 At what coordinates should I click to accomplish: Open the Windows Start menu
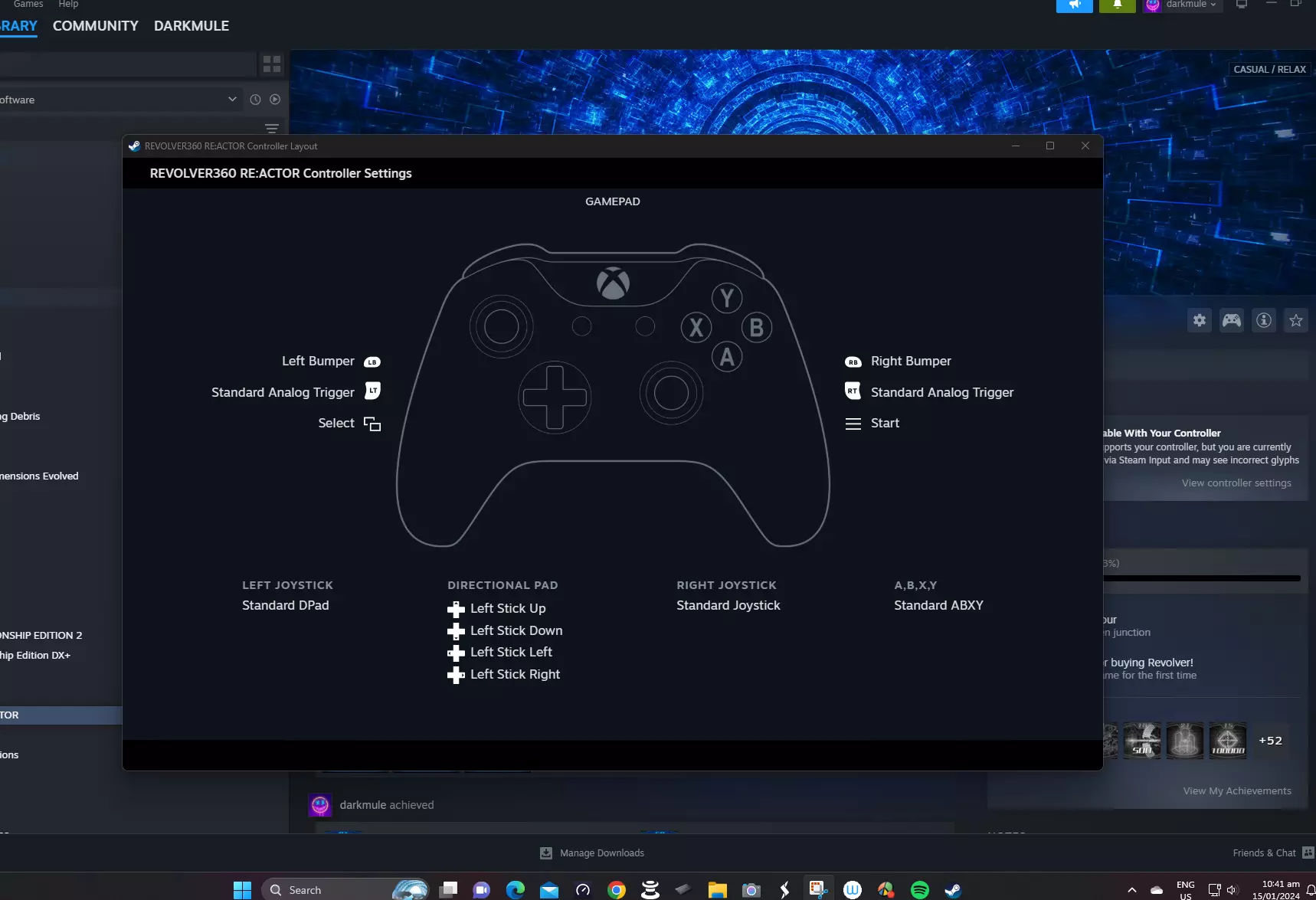coord(242,889)
